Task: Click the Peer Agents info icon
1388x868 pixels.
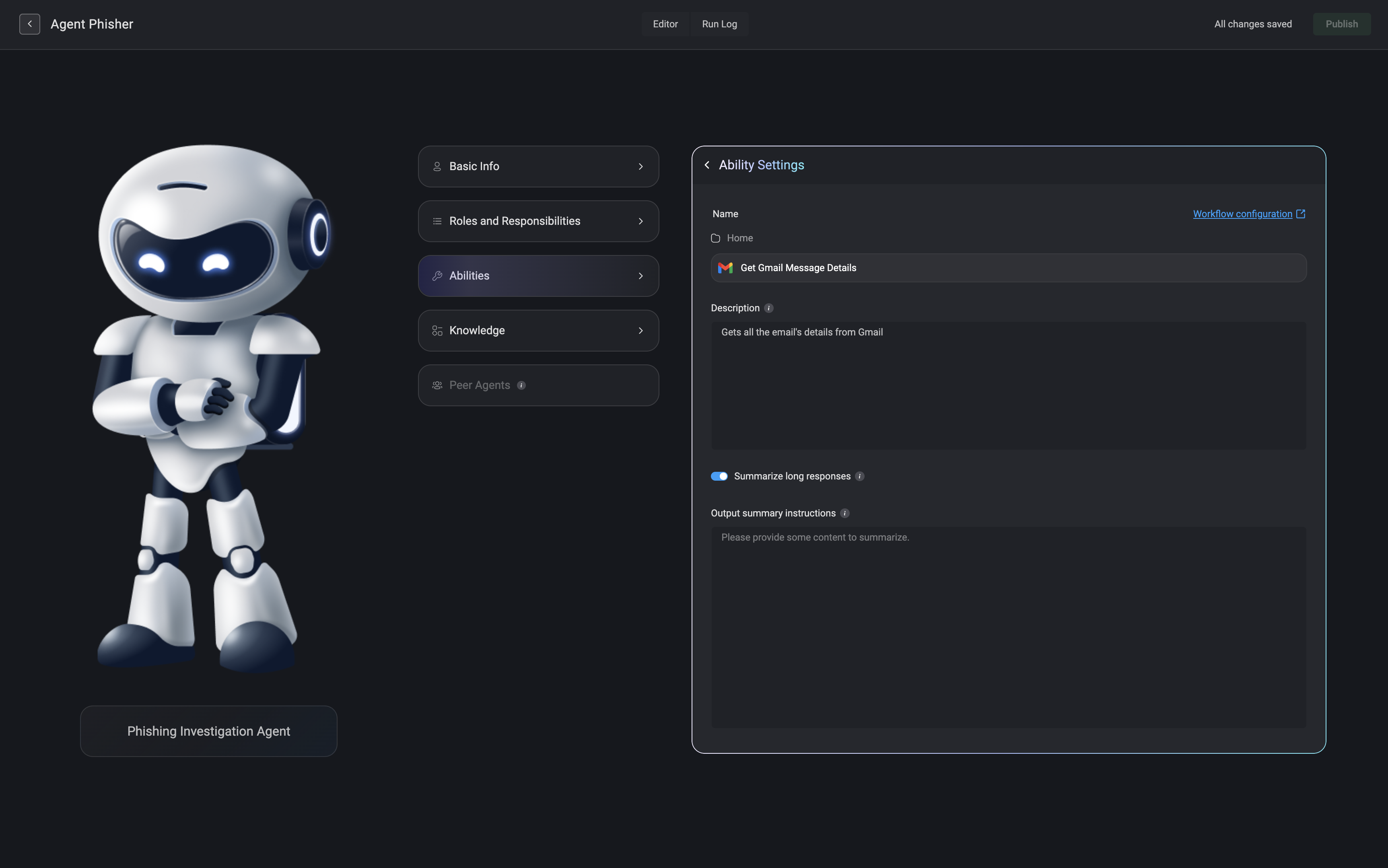Action: pos(521,385)
